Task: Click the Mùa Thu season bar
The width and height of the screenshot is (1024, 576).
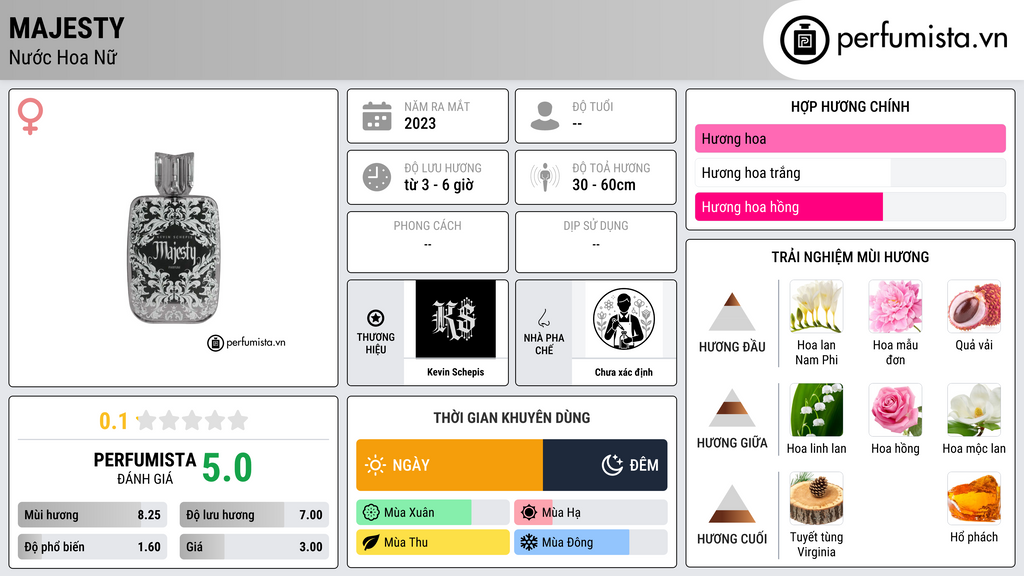Action: (433, 542)
